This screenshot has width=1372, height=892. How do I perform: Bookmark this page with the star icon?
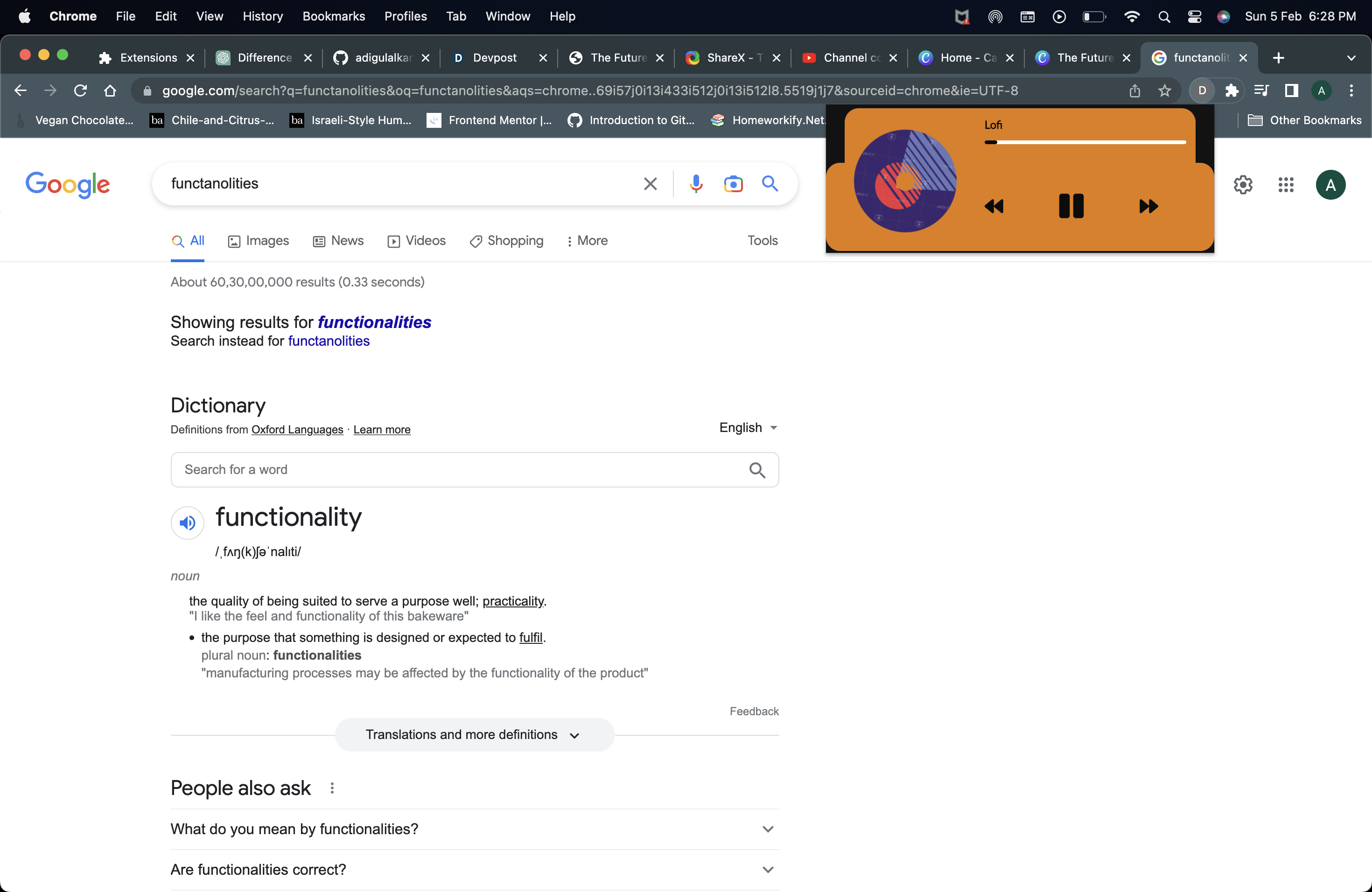pos(1164,91)
